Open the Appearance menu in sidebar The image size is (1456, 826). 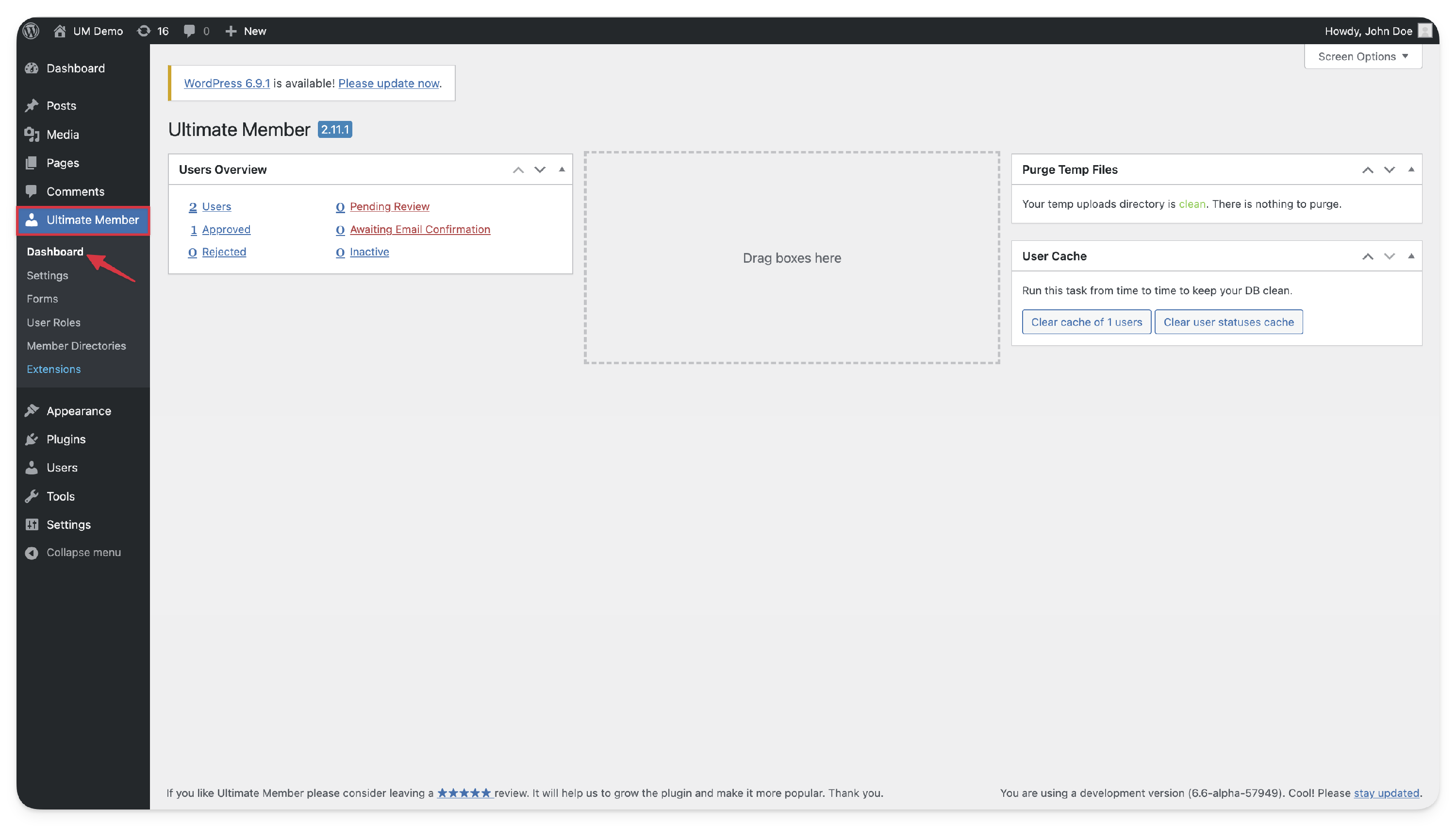tap(78, 411)
